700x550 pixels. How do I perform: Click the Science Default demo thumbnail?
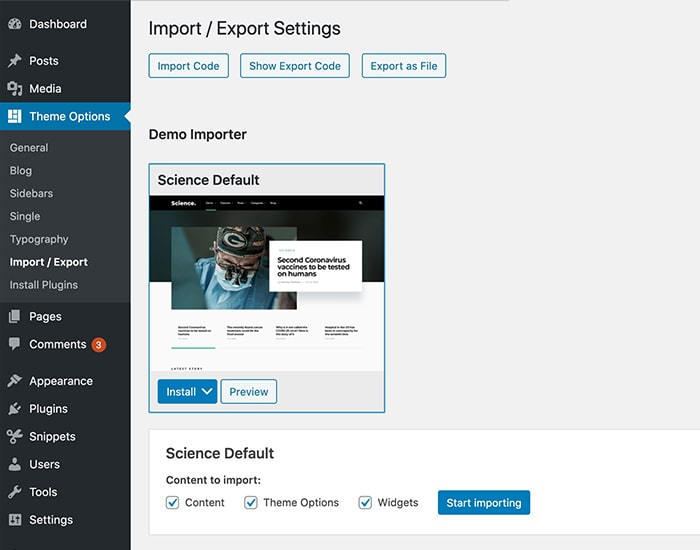(267, 283)
